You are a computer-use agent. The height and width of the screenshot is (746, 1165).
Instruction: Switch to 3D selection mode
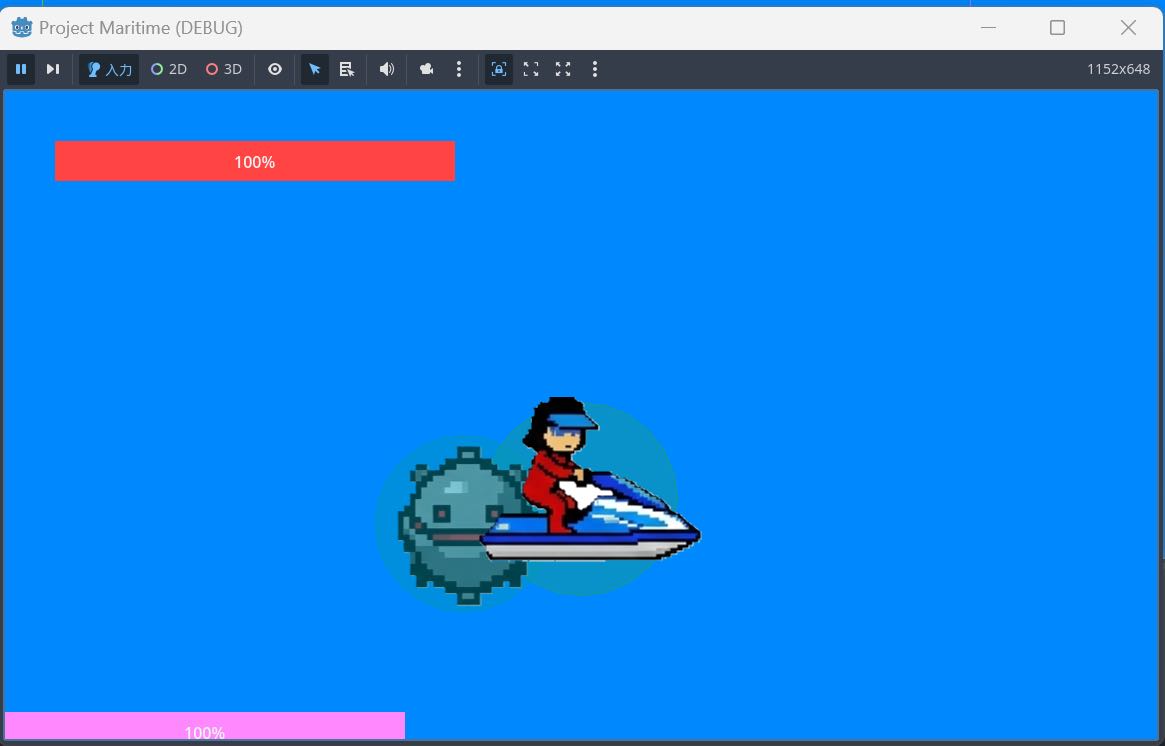coord(224,69)
